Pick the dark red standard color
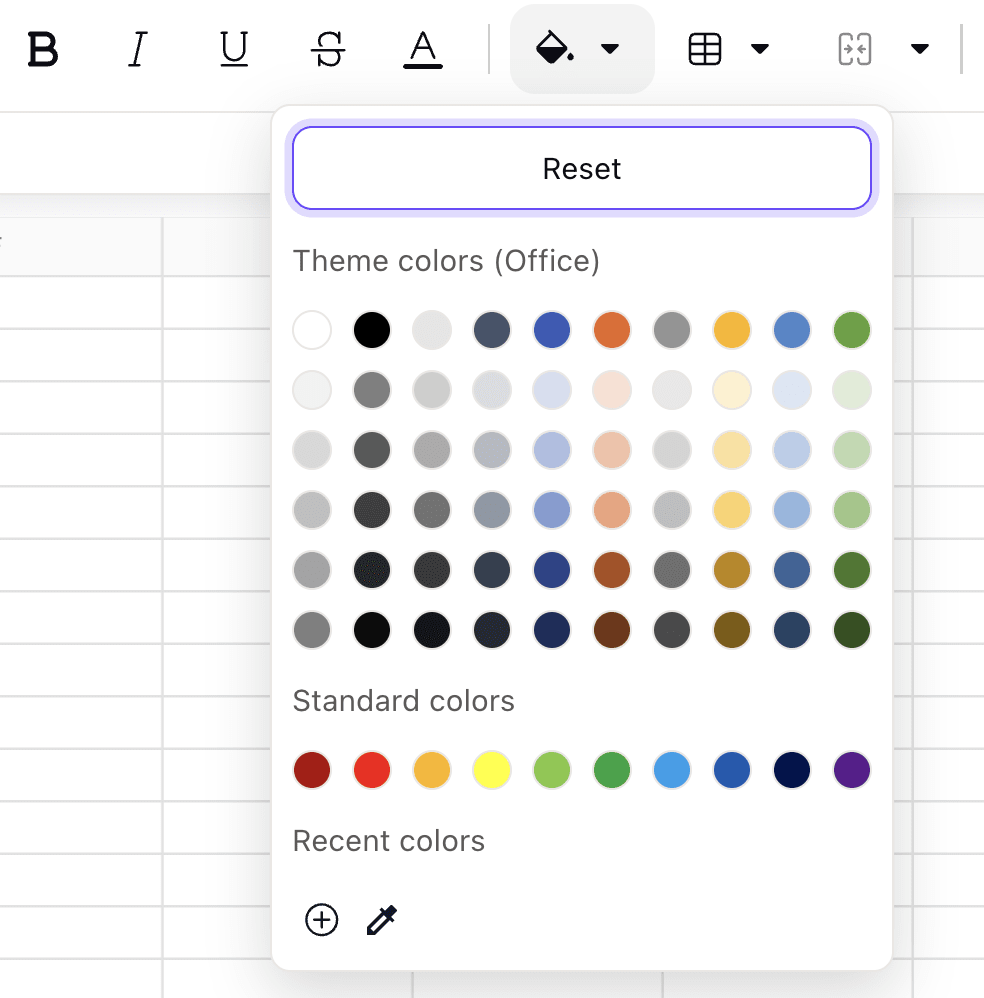Image resolution: width=984 pixels, height=998 pixels. 311,770
